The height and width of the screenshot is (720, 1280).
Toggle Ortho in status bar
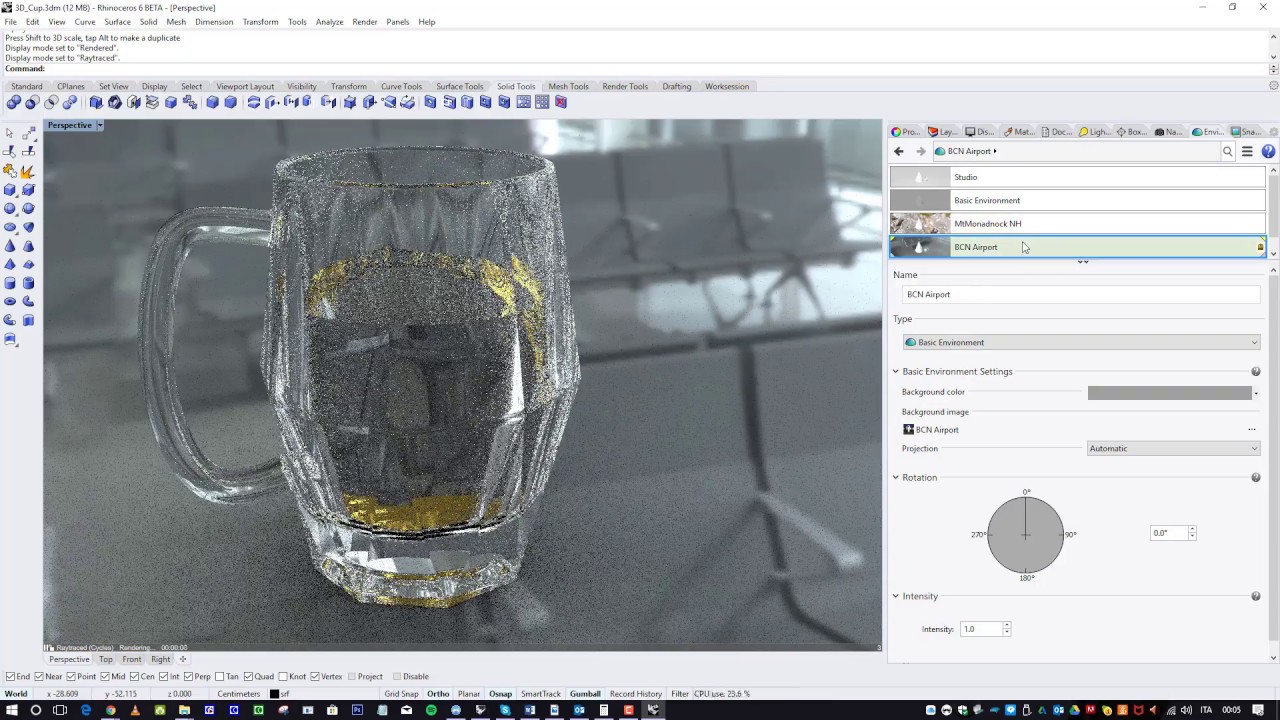tap(438, 694)
